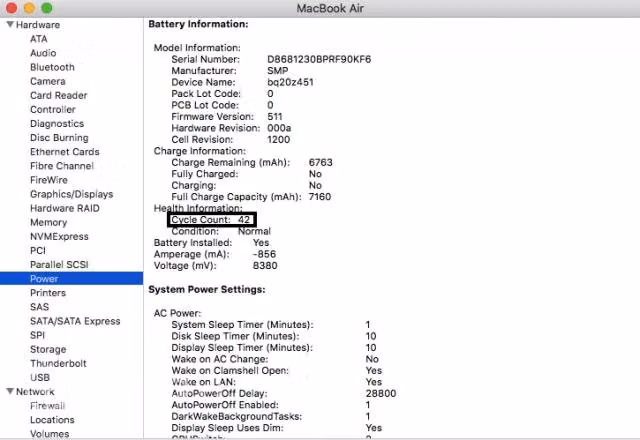
Task: Click the Battery Installed value Yes
Action: 261,242
